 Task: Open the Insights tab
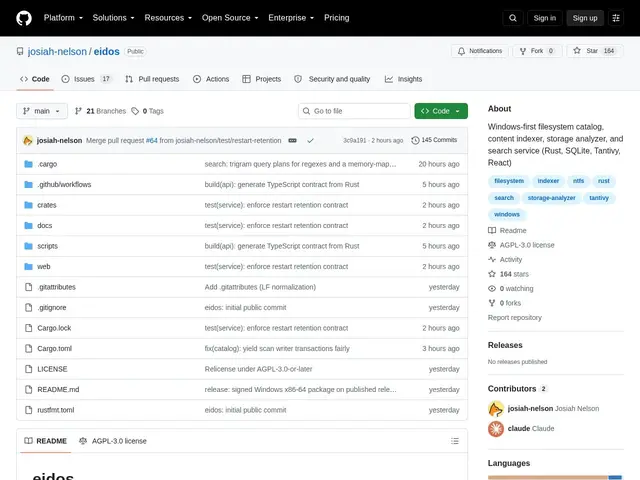(x=404, y=79)
